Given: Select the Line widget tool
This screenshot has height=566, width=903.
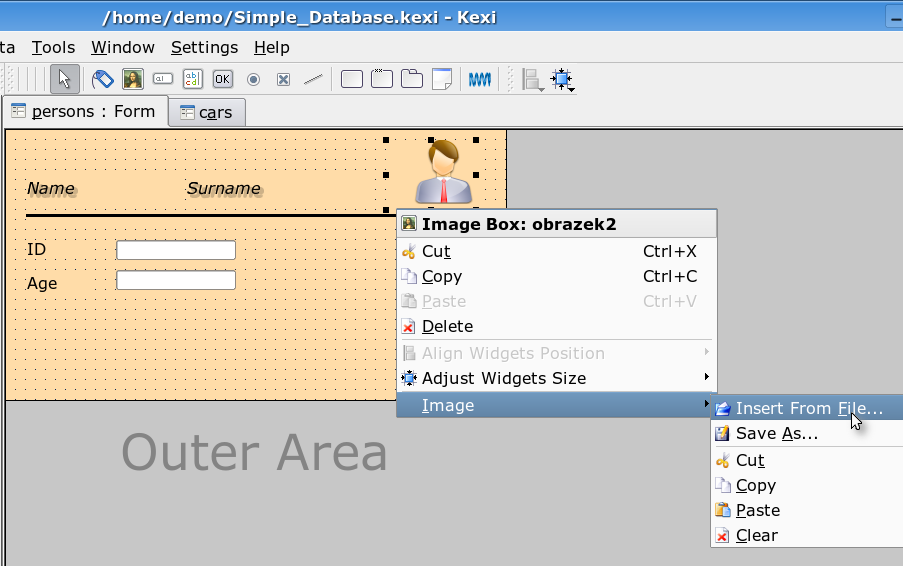Looking at the screenshot, I should coord(313,79).
